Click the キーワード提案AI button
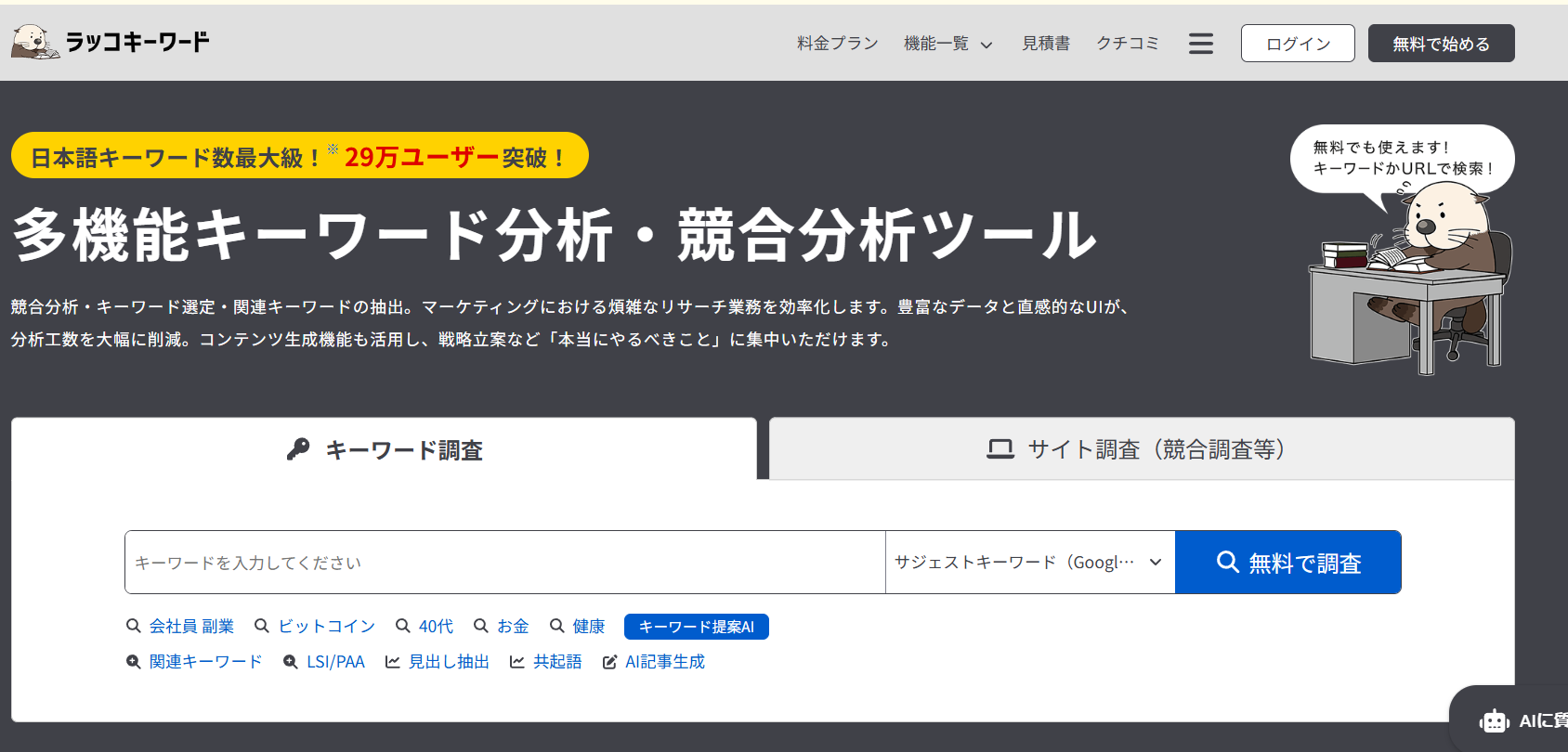This screenshot has width=1568, height=752. click(696, 627)
